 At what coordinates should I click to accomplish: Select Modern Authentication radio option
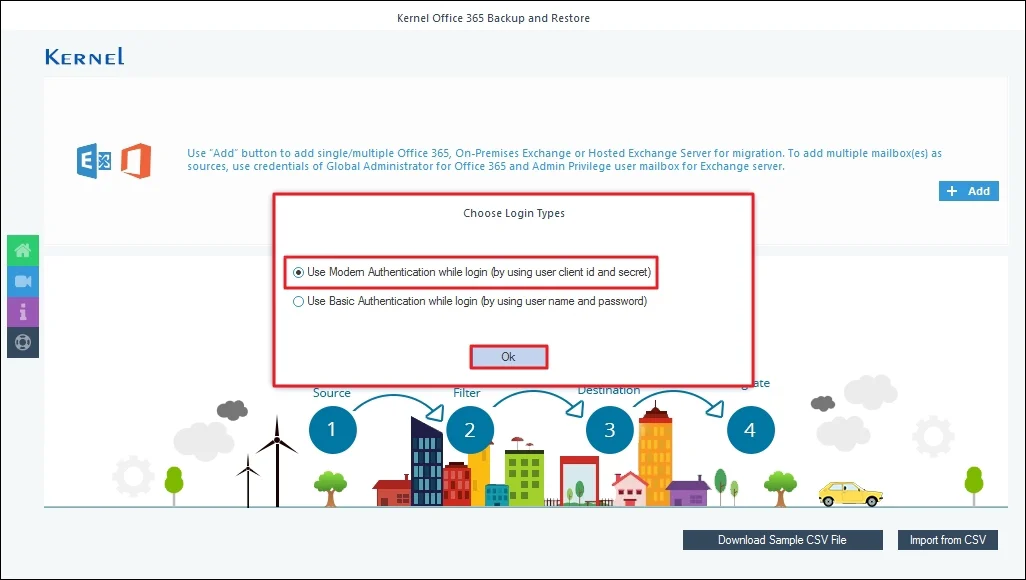coord(298,272)
